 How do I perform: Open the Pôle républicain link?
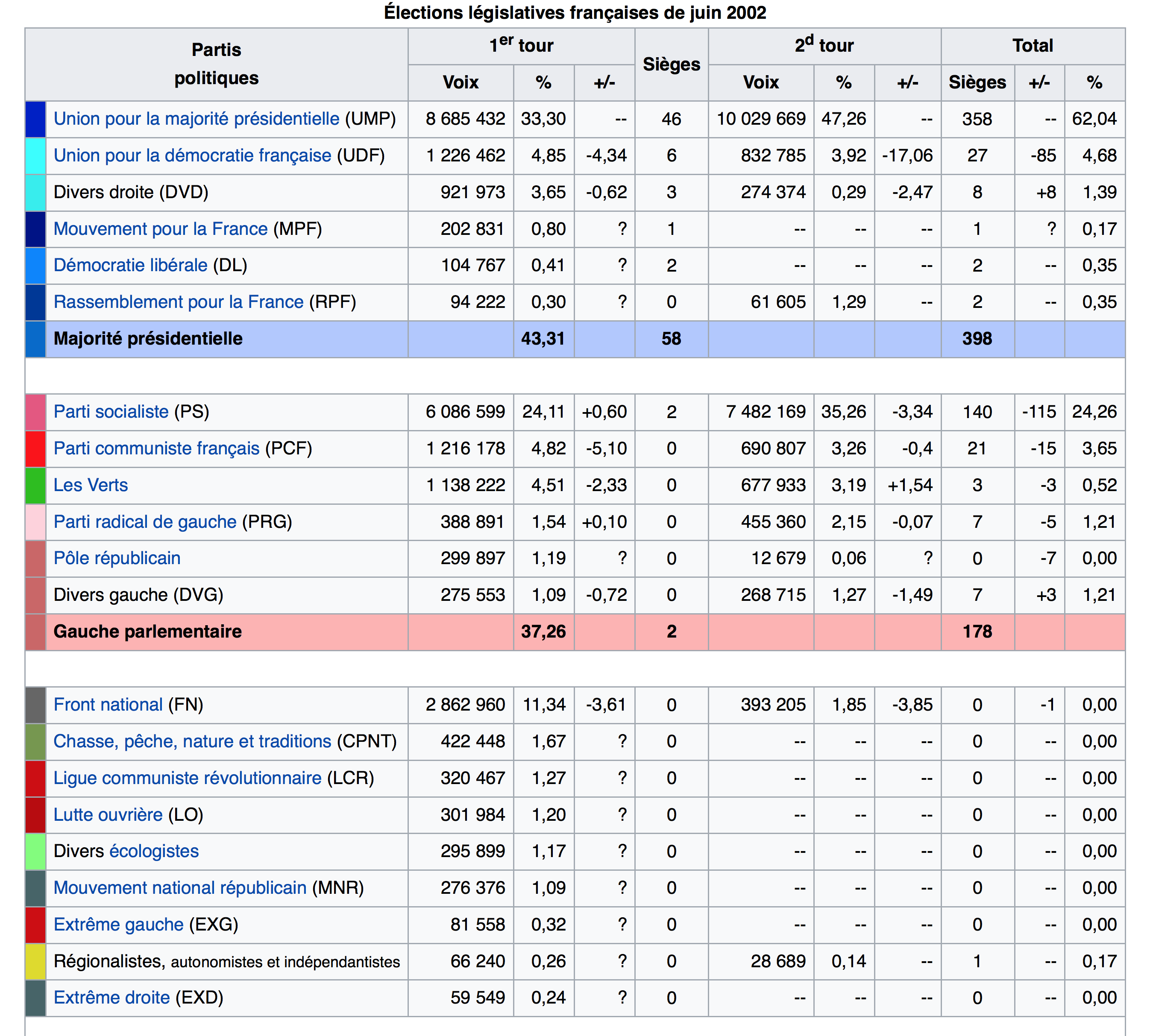point(117,559)
